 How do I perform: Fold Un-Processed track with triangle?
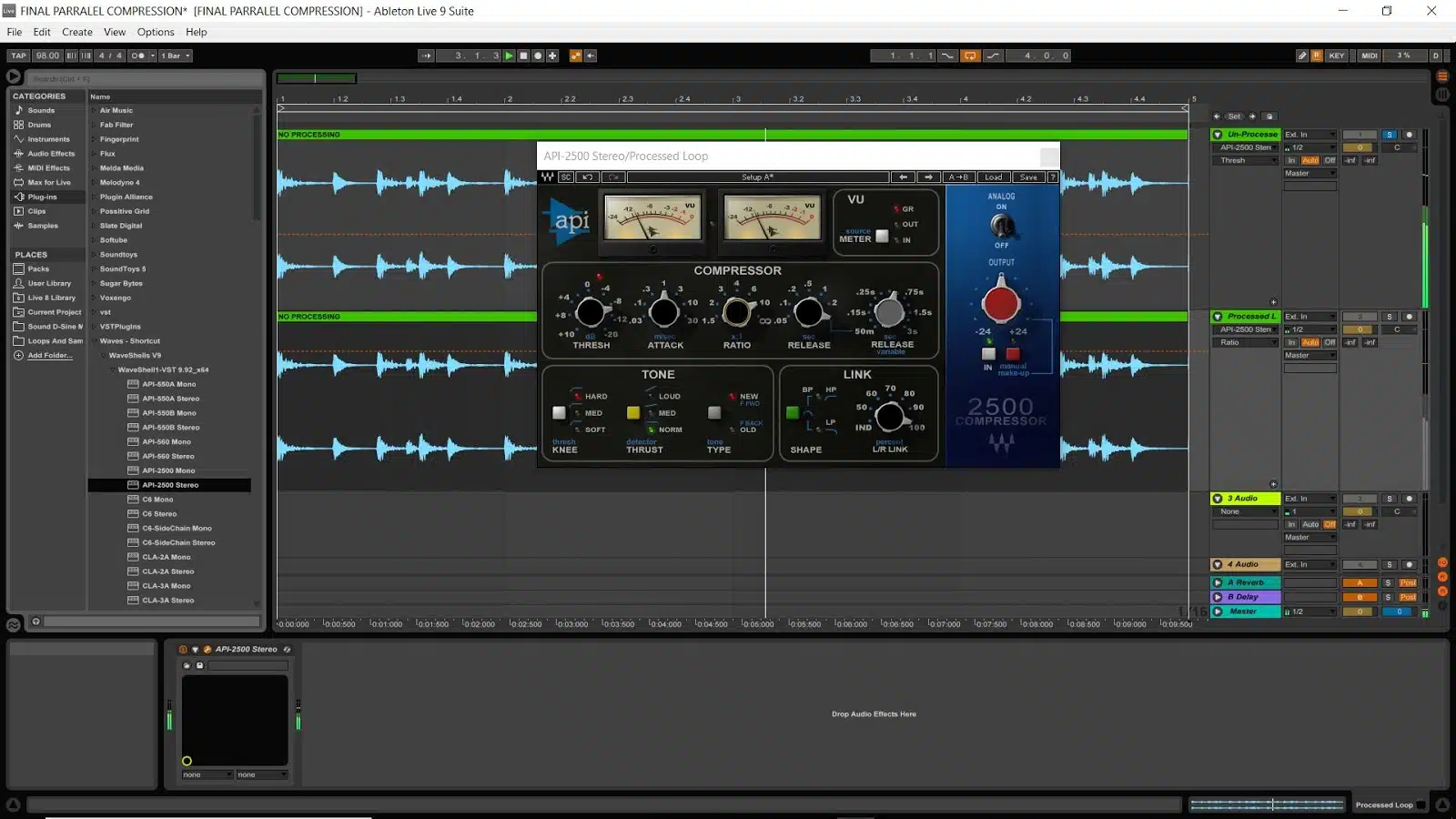(x=1218, y=135)
